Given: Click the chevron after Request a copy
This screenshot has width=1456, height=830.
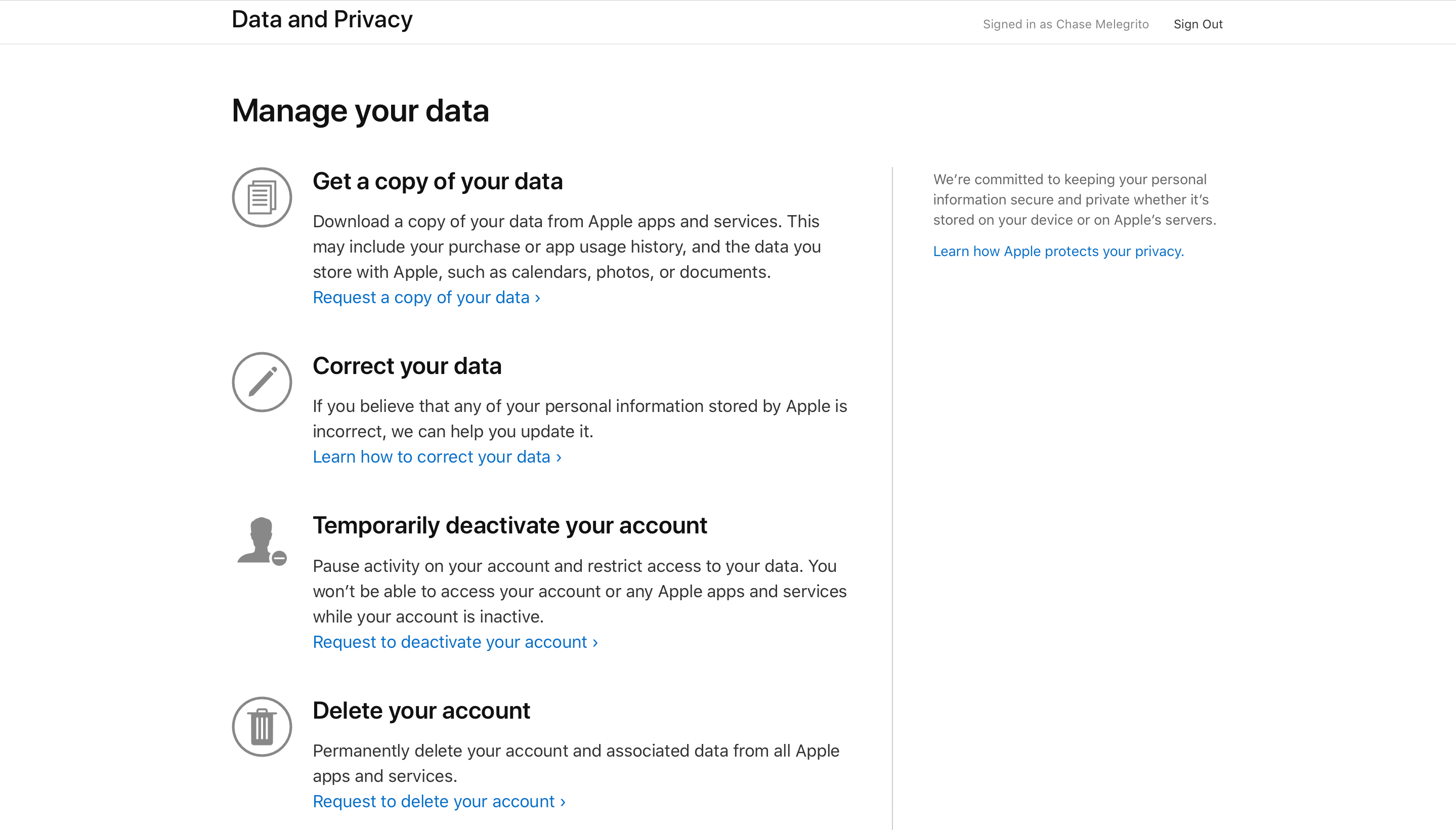Looking at the screenshot, I should point(536,297).
